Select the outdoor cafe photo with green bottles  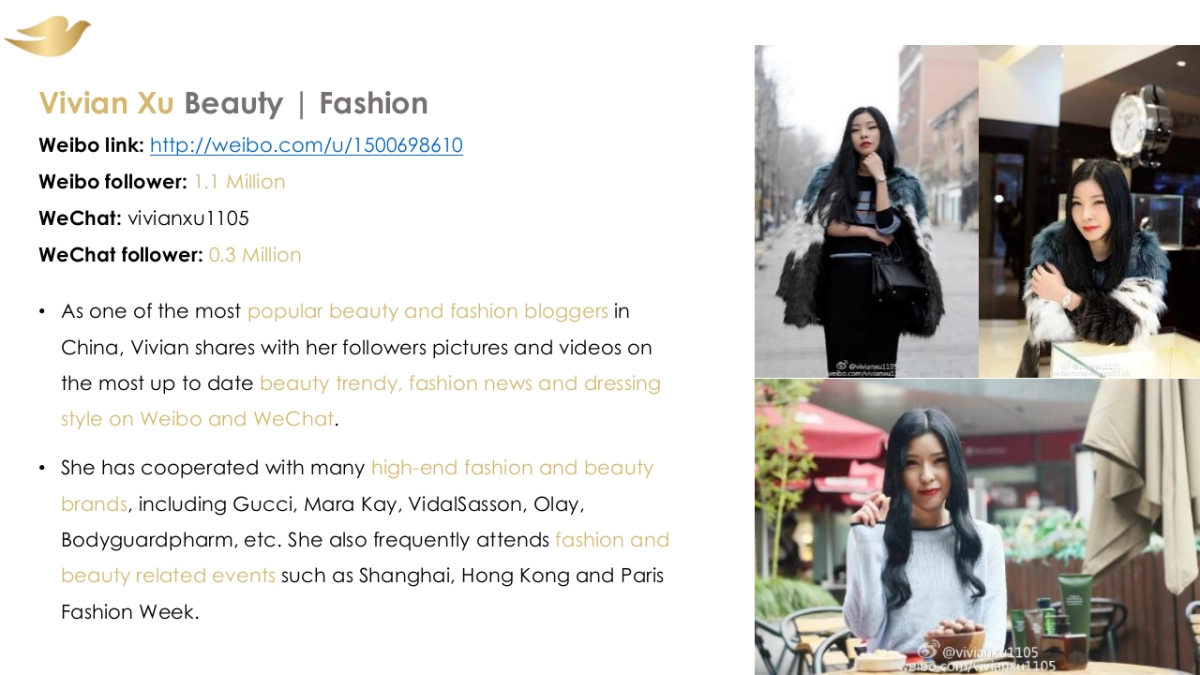pyautogui.click(x=977, y=526)
